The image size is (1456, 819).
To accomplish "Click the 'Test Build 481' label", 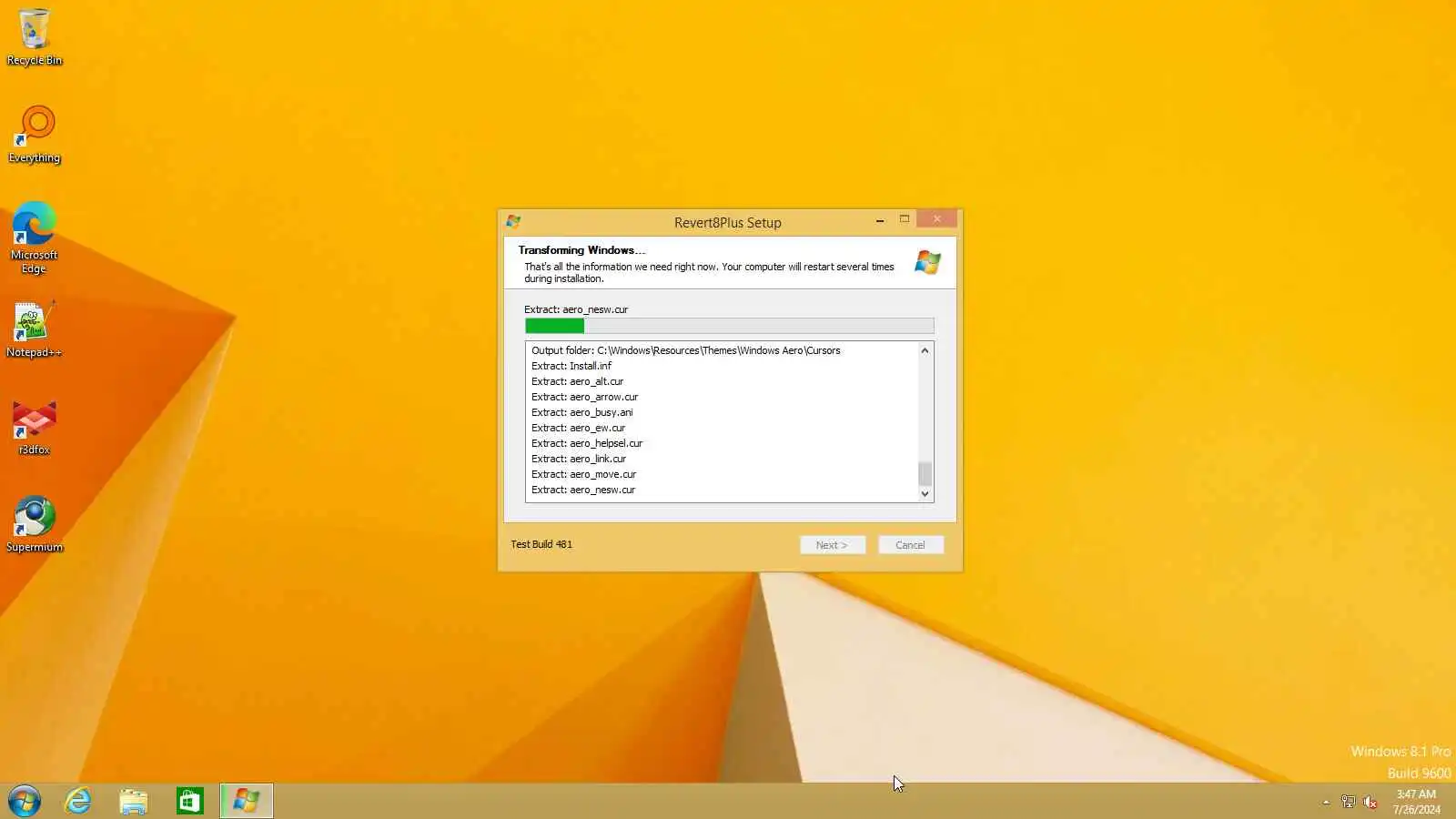I will [541, 544].
